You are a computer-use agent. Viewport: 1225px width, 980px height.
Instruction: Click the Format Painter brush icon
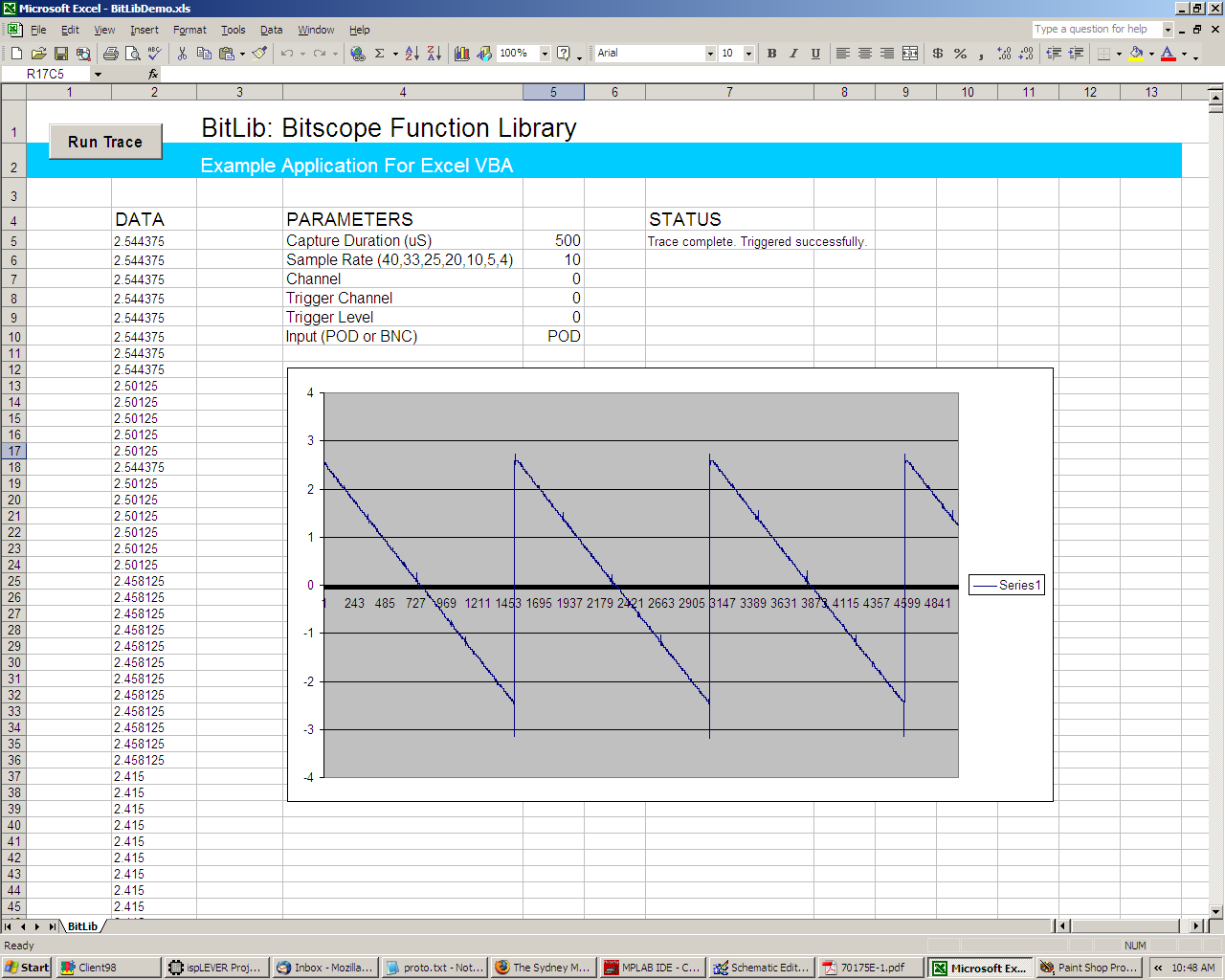259,54
